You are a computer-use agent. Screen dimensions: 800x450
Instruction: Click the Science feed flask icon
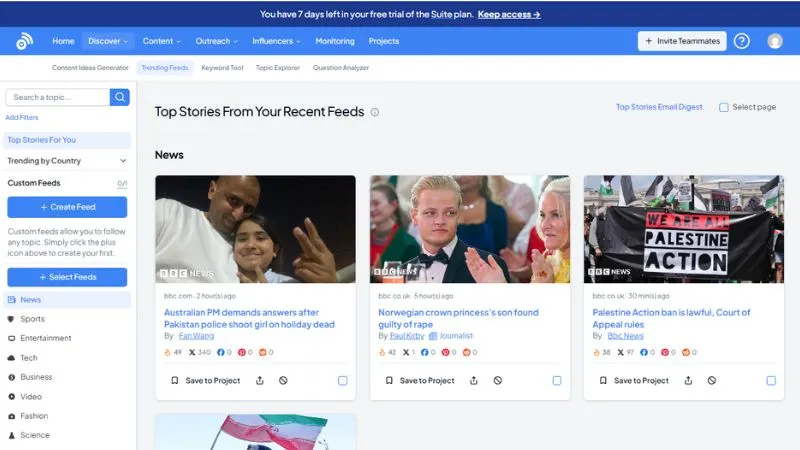(11, 435)
